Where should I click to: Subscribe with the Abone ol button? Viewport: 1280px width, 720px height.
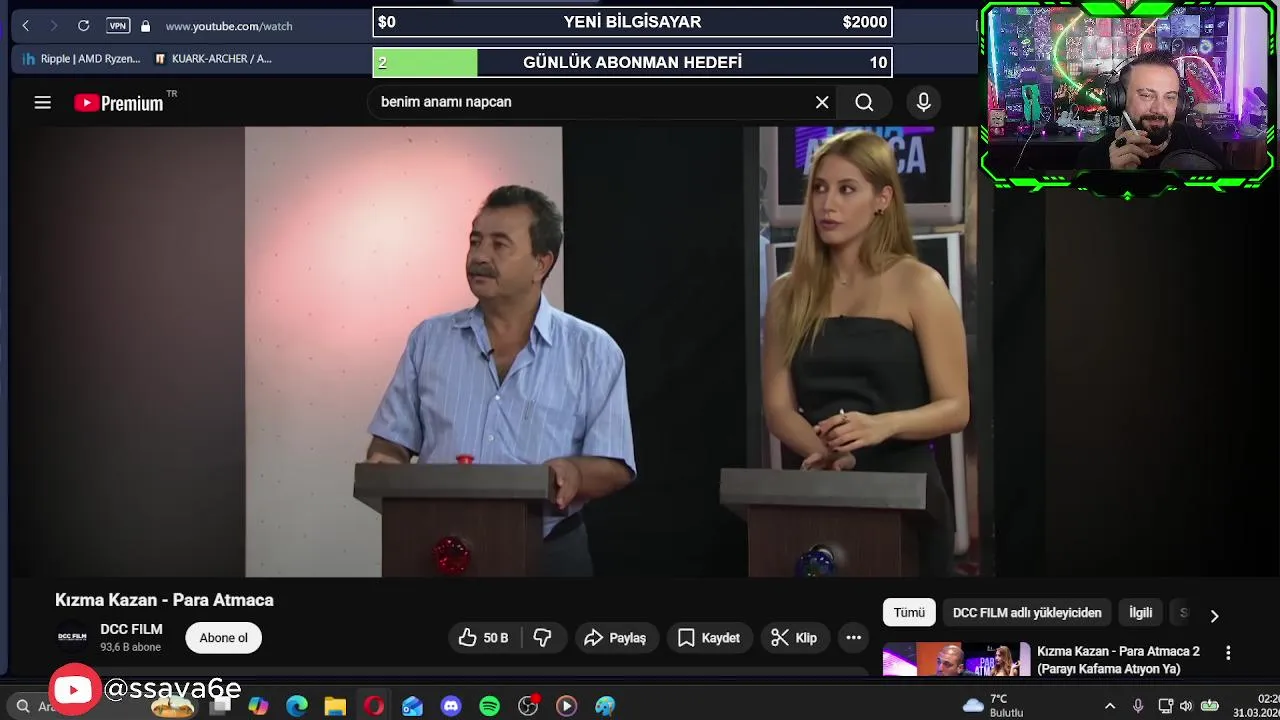[x=223, y=638]
